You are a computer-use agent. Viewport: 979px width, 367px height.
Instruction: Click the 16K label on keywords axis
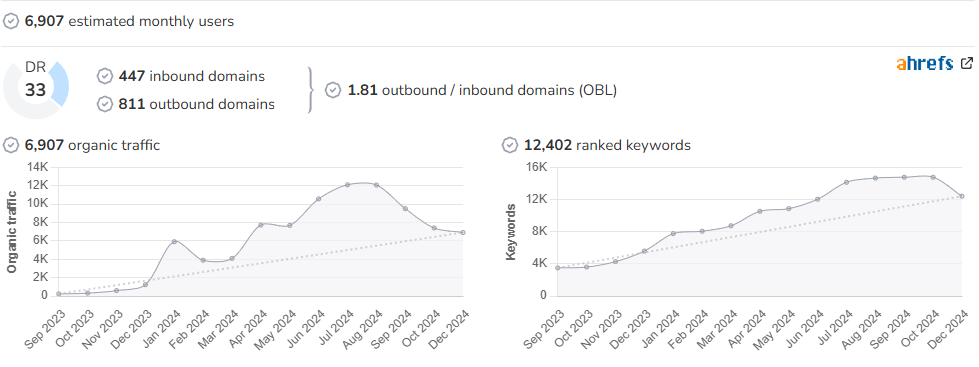tap(536, 167)
